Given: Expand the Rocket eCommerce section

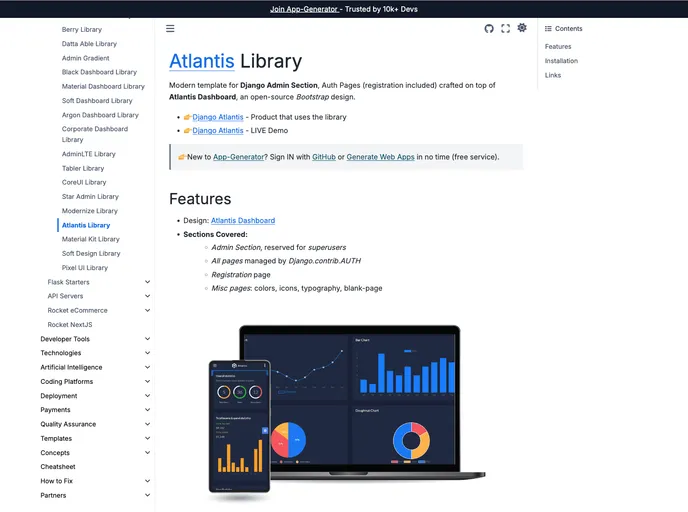Looking at the screenshot, I should click(x=147, y=310).
